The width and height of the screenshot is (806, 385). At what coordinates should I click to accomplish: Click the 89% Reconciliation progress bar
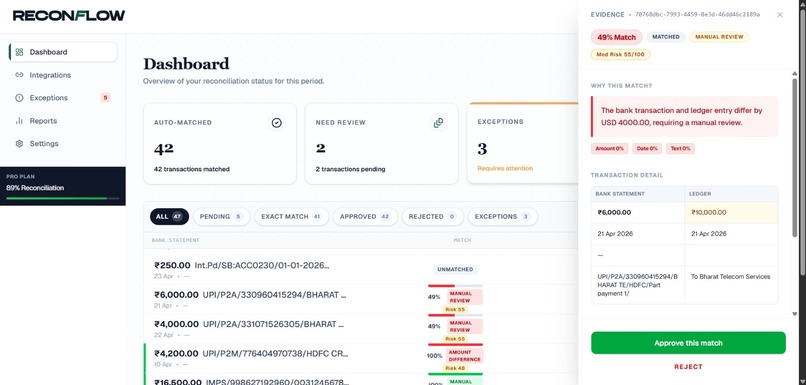click(x=63, y=198)
